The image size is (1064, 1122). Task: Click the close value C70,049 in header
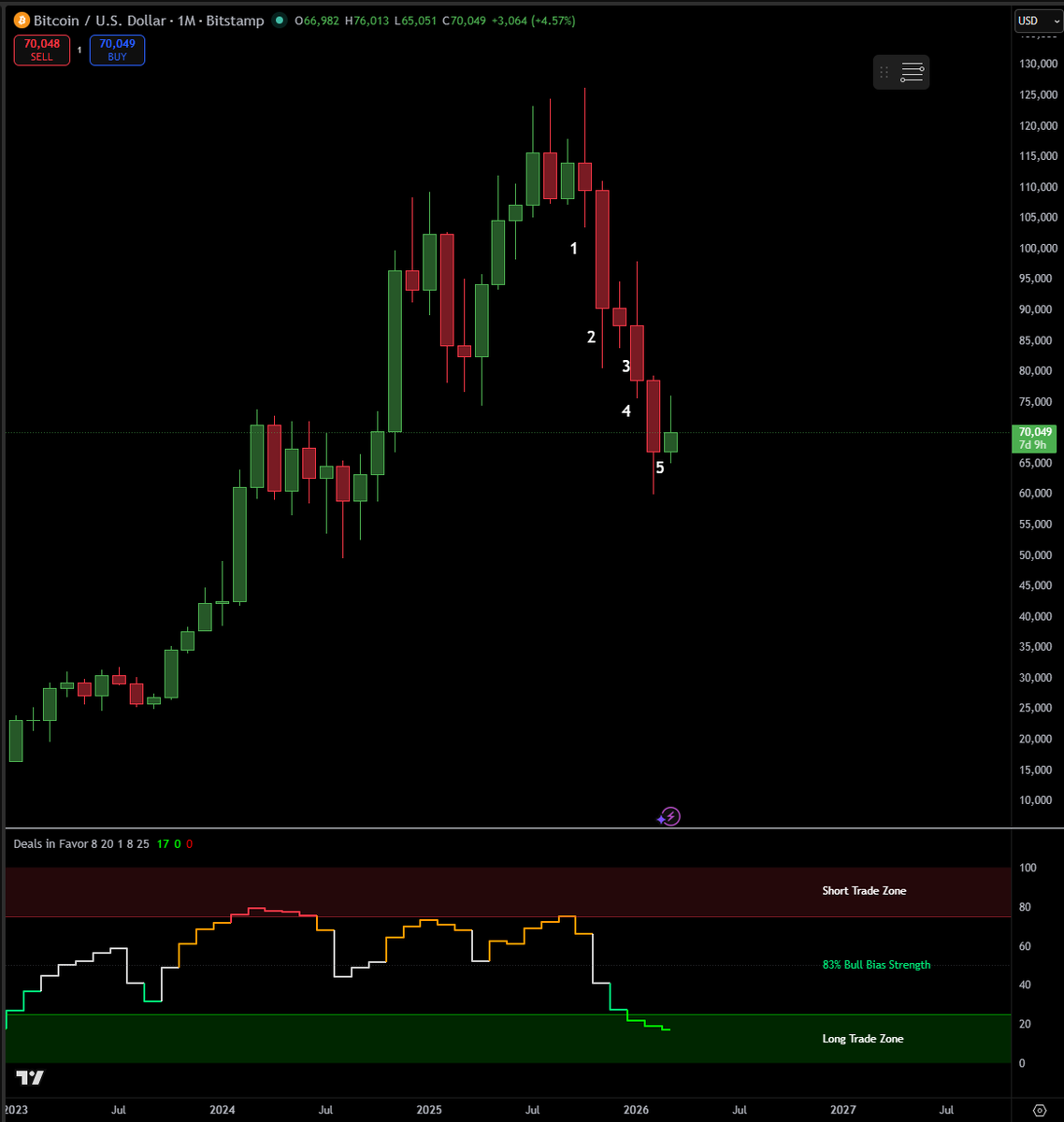pos(464,21)
